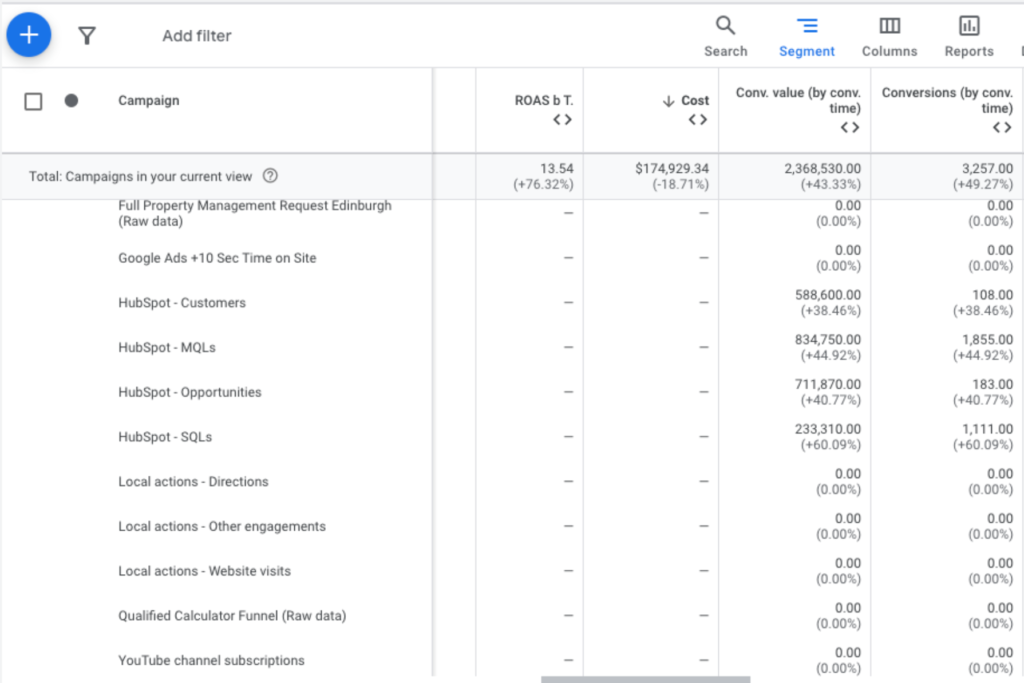
Task: Expand ROAS b T. column width arrows
Action: (562, 120)
